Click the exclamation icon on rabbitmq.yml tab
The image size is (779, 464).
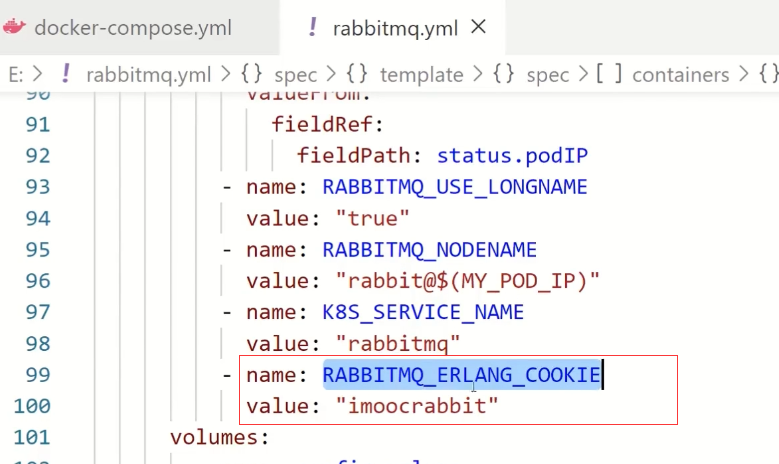point(312,27)
